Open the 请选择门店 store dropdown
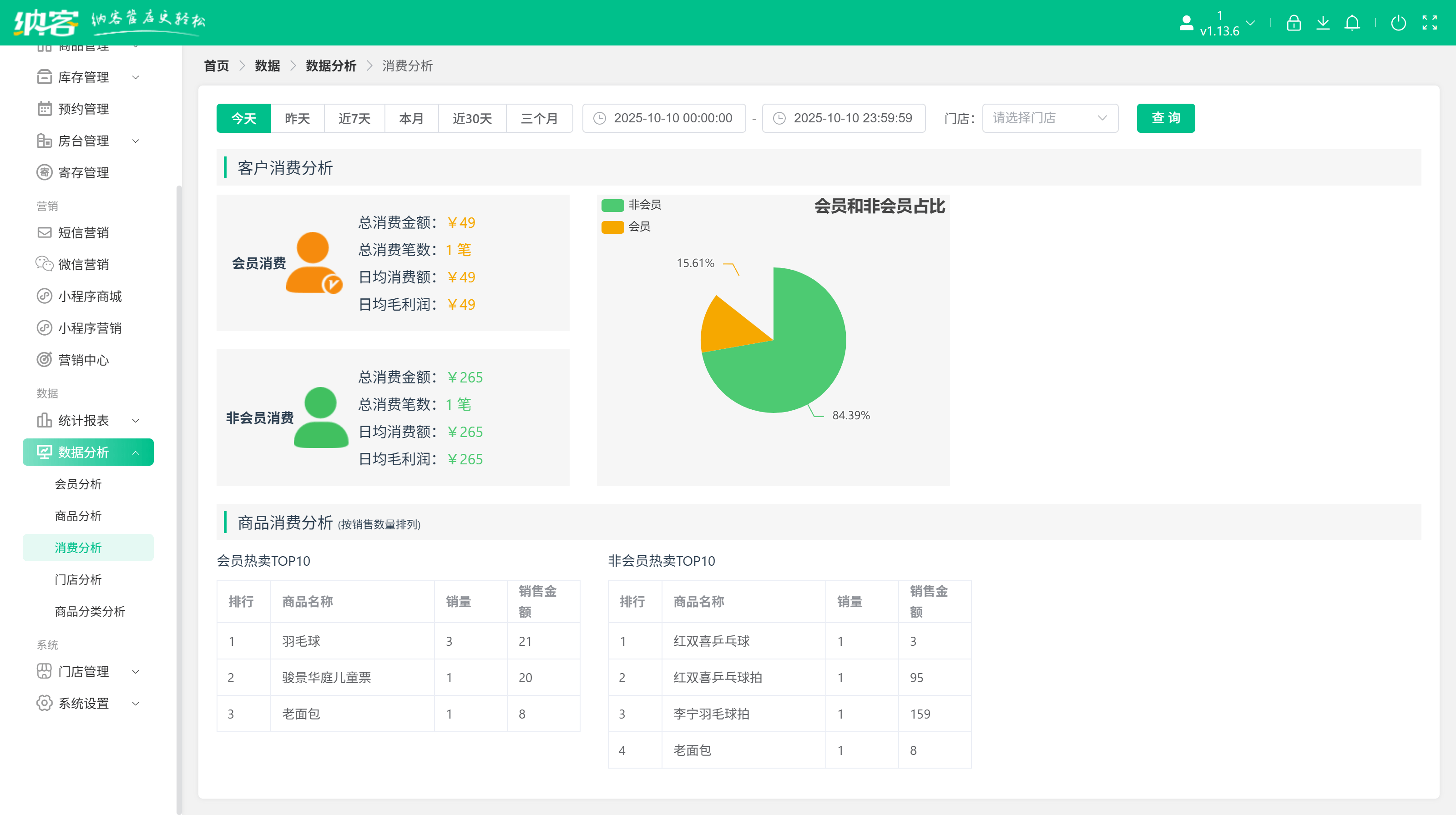 tap(1049, 118)
